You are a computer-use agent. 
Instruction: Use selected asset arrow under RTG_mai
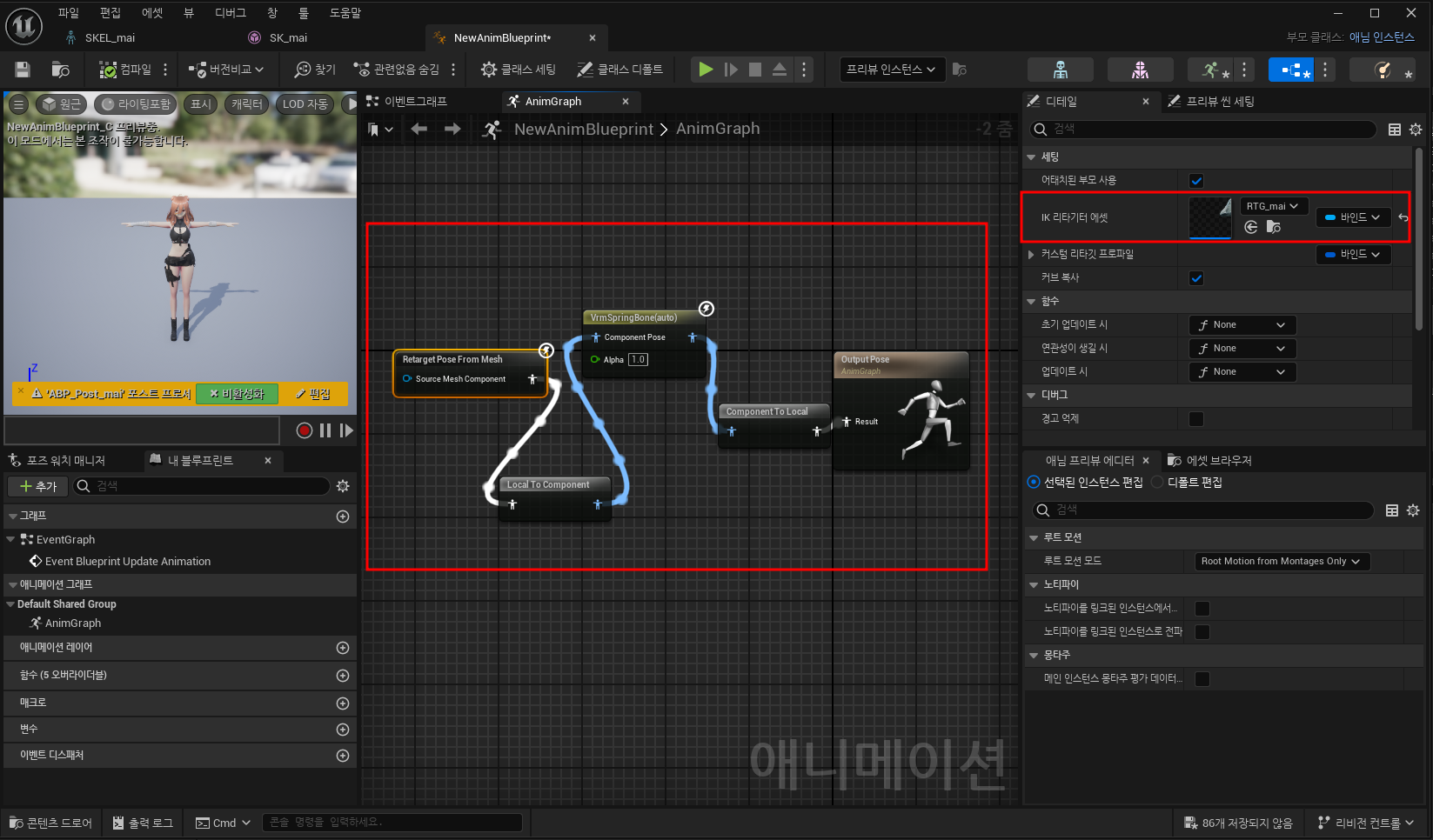pos(1250,227)
